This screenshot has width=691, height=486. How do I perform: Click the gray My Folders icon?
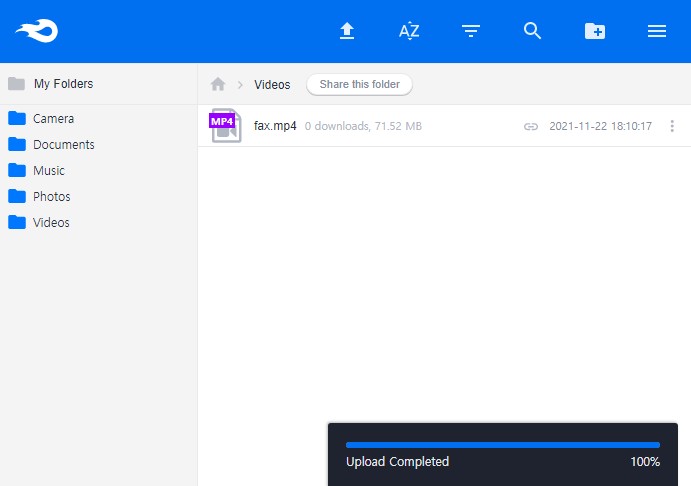pyautogui.click(x=16, y=83)
